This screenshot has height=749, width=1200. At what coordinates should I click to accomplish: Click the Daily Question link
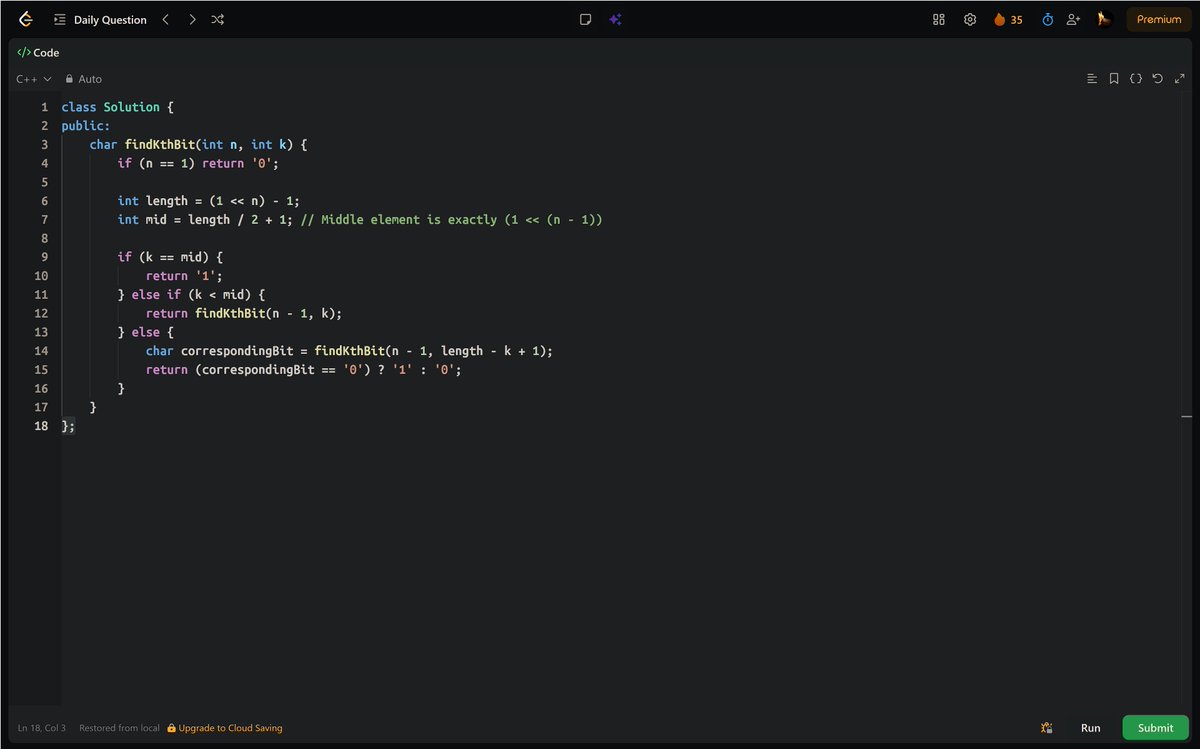click(x=110, y=20)
